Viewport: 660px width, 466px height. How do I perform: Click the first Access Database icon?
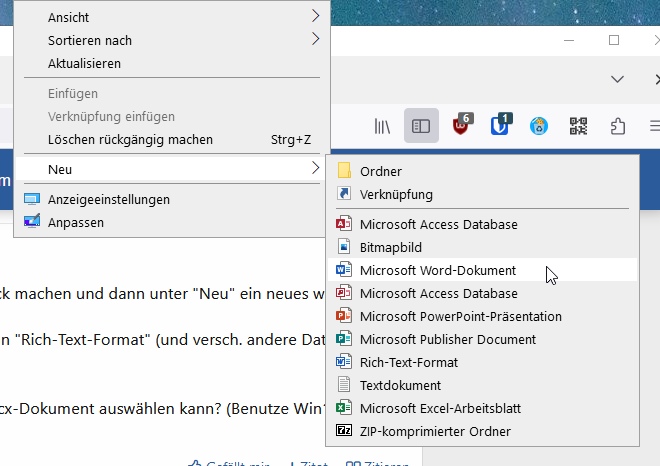(344, 224)
